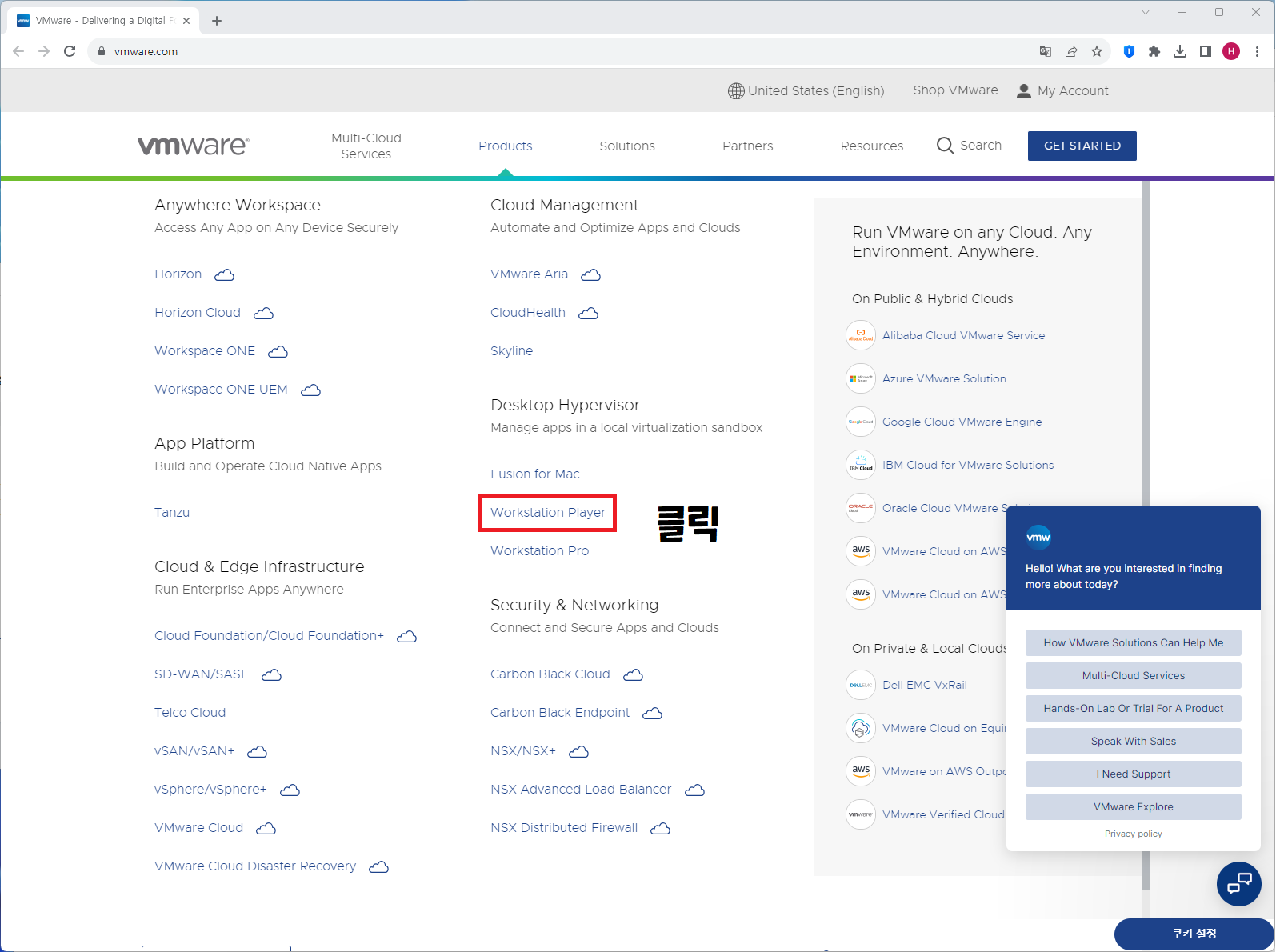Reload the page
The width and height of the screenshot is (1276, 952).
click(70, 51)
